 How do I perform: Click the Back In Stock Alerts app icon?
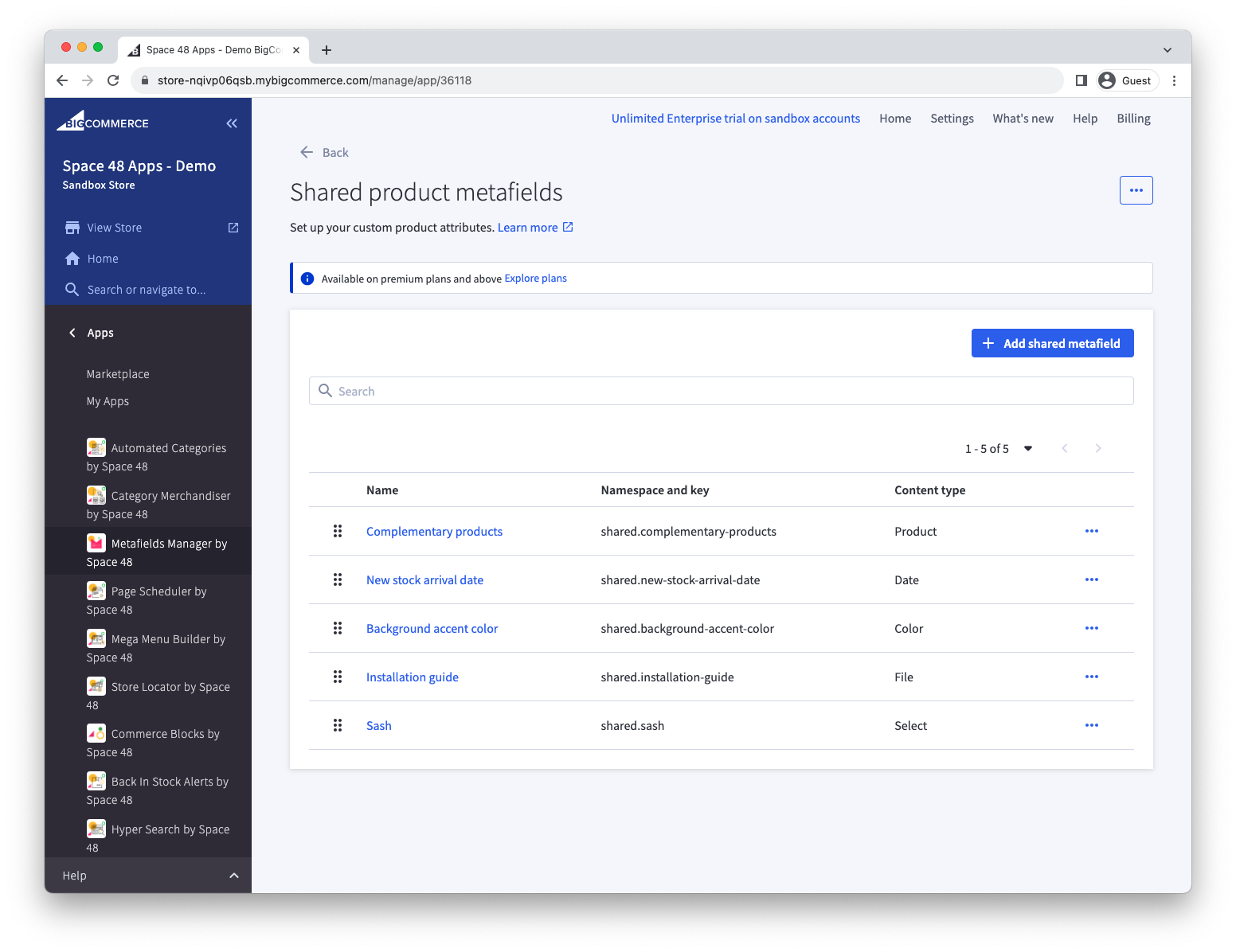96,781
